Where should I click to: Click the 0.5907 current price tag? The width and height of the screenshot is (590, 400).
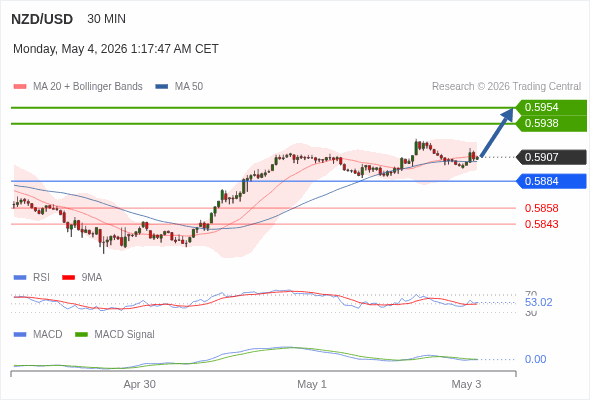pyautogui.click(x=551, y=157)
